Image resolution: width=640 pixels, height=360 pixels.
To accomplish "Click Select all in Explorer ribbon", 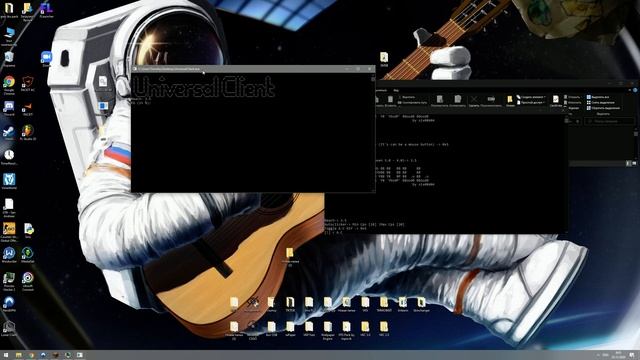I will coord(598,97).
